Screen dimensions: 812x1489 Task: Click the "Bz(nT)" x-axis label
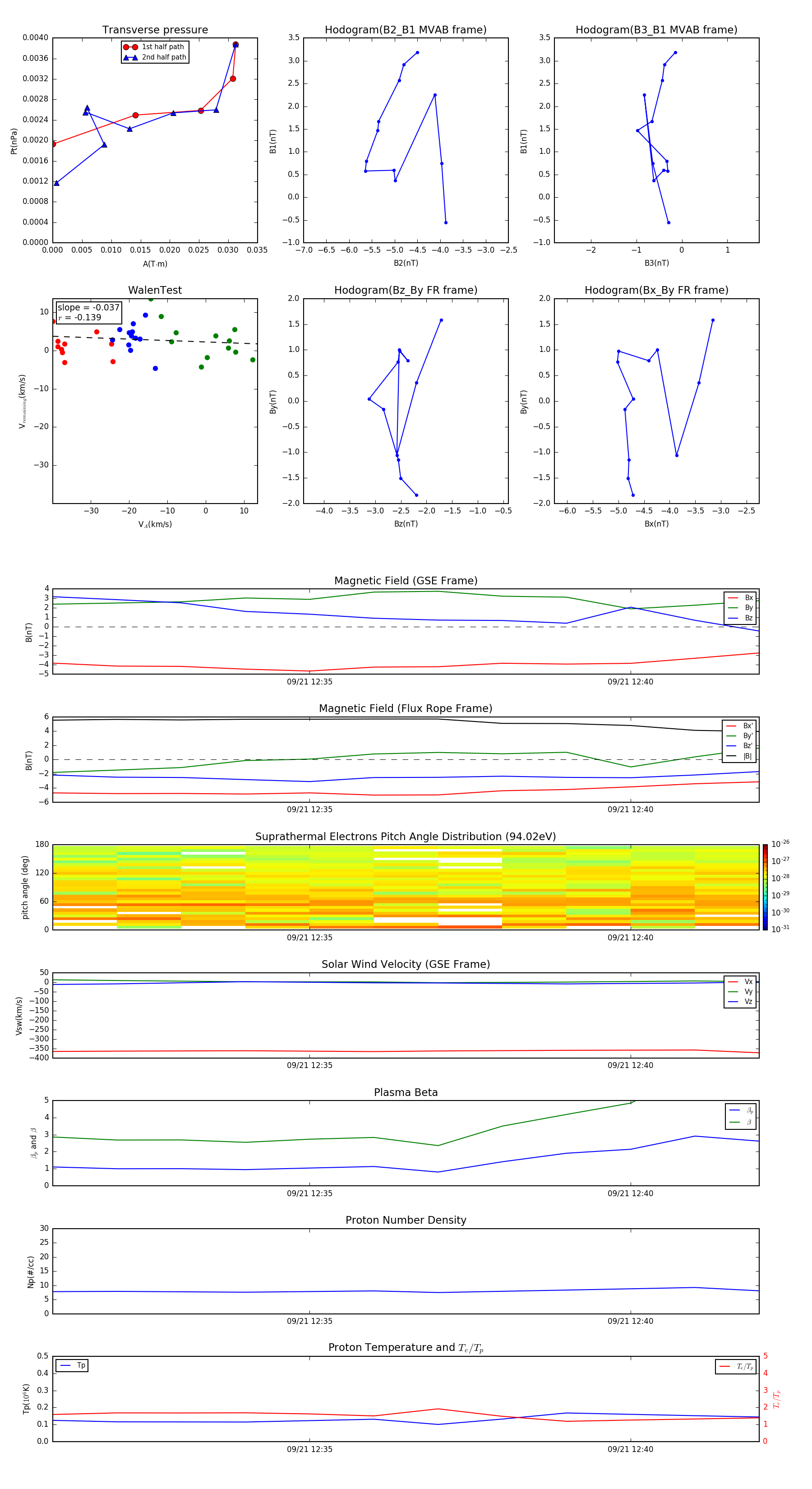coord(406,524)
